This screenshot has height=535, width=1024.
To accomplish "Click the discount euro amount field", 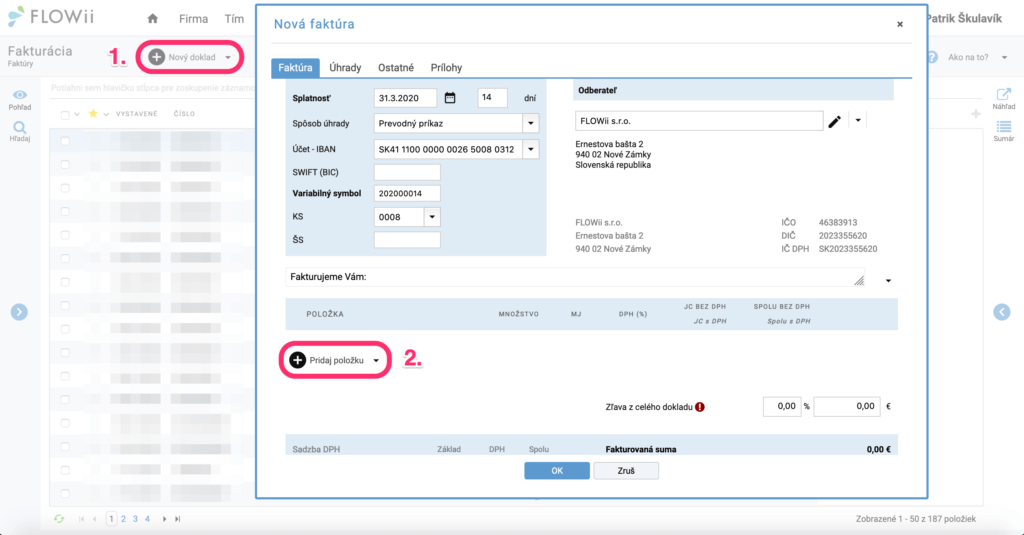I will [847, 406].
